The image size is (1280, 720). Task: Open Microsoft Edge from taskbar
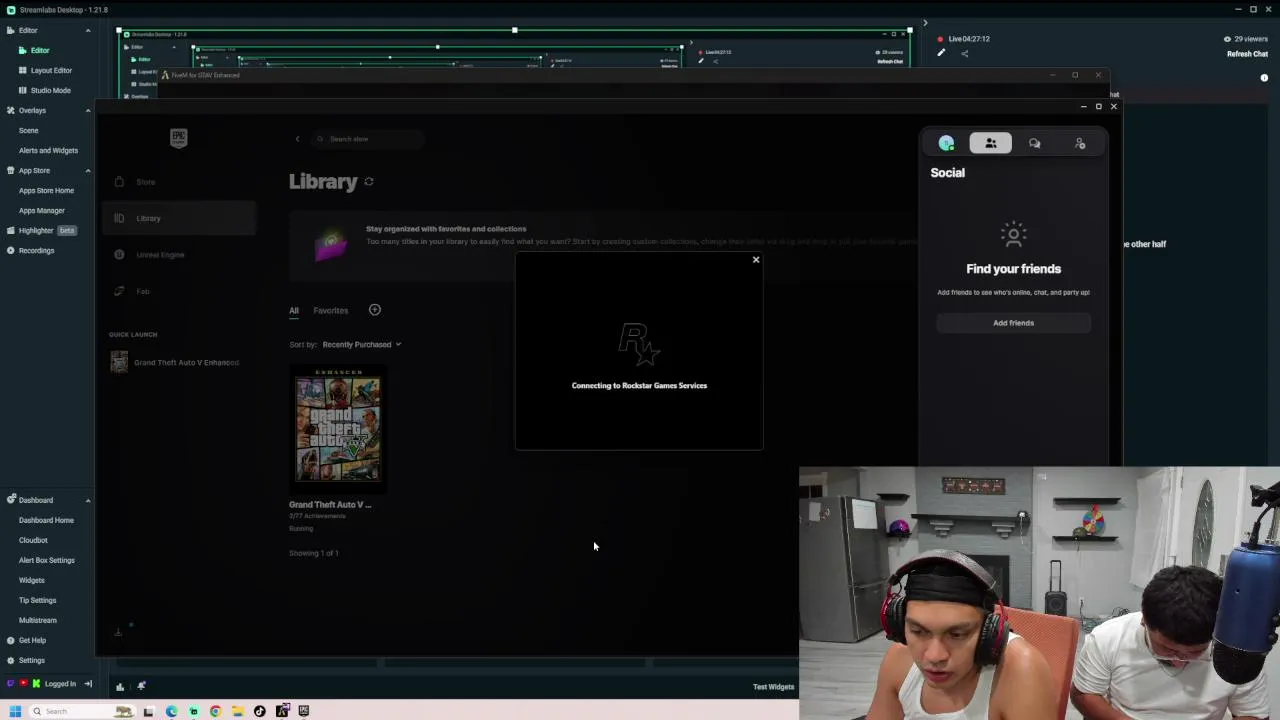(x=171, y=711)
